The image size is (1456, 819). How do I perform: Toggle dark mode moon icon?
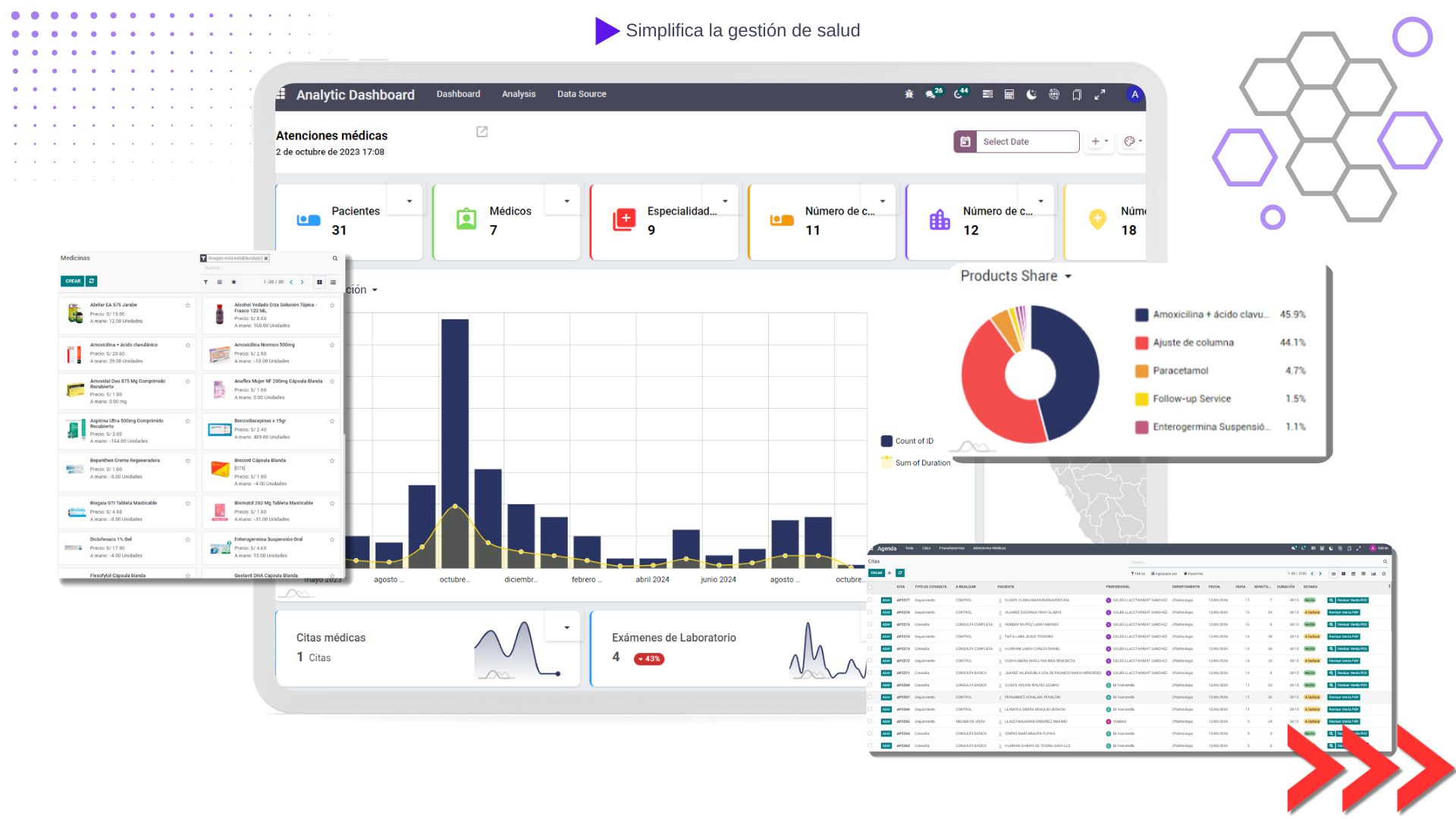pos(1031,94)
